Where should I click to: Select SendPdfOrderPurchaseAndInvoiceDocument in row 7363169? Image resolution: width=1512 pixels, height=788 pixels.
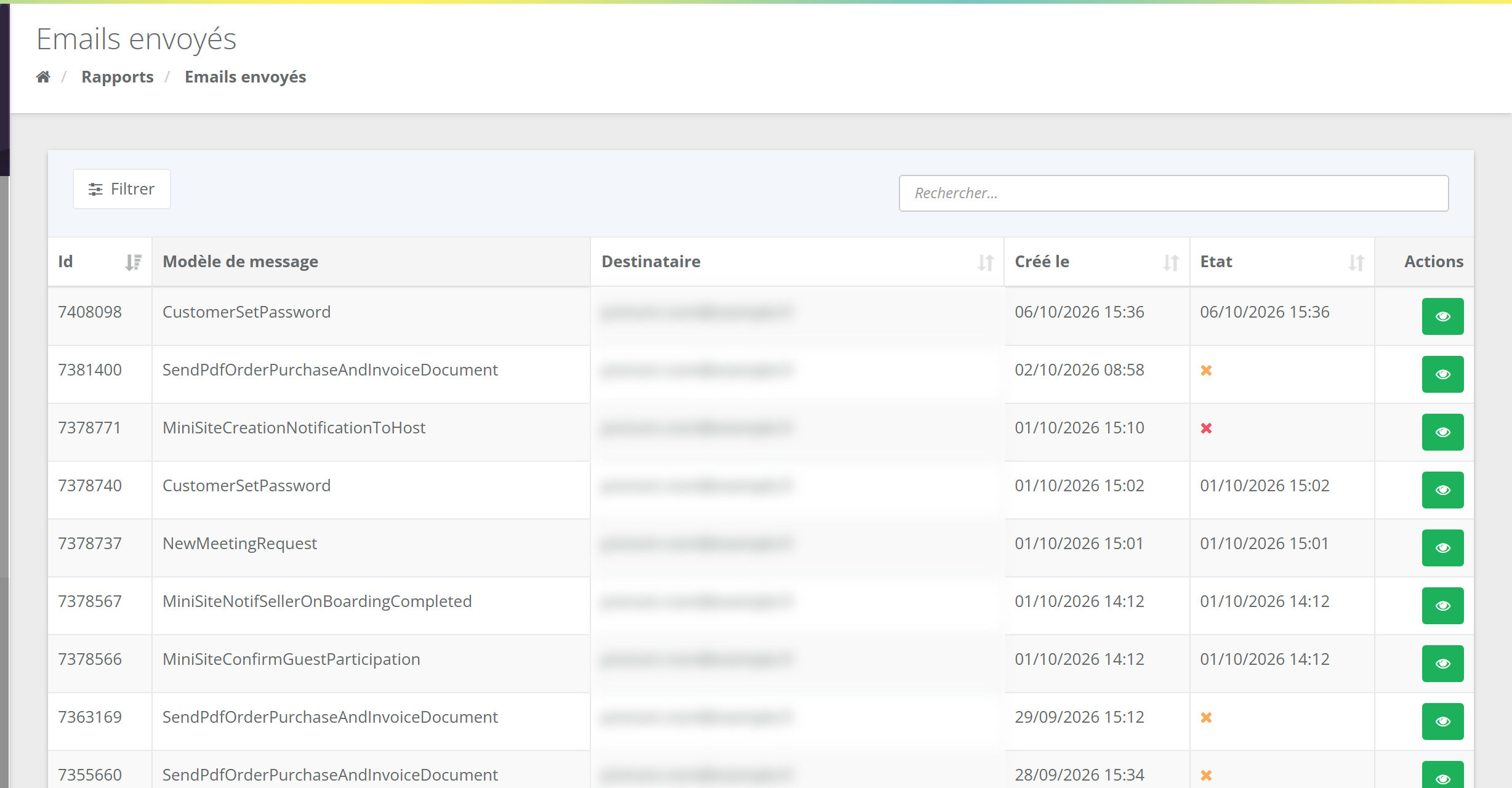(x=330, y=717)
